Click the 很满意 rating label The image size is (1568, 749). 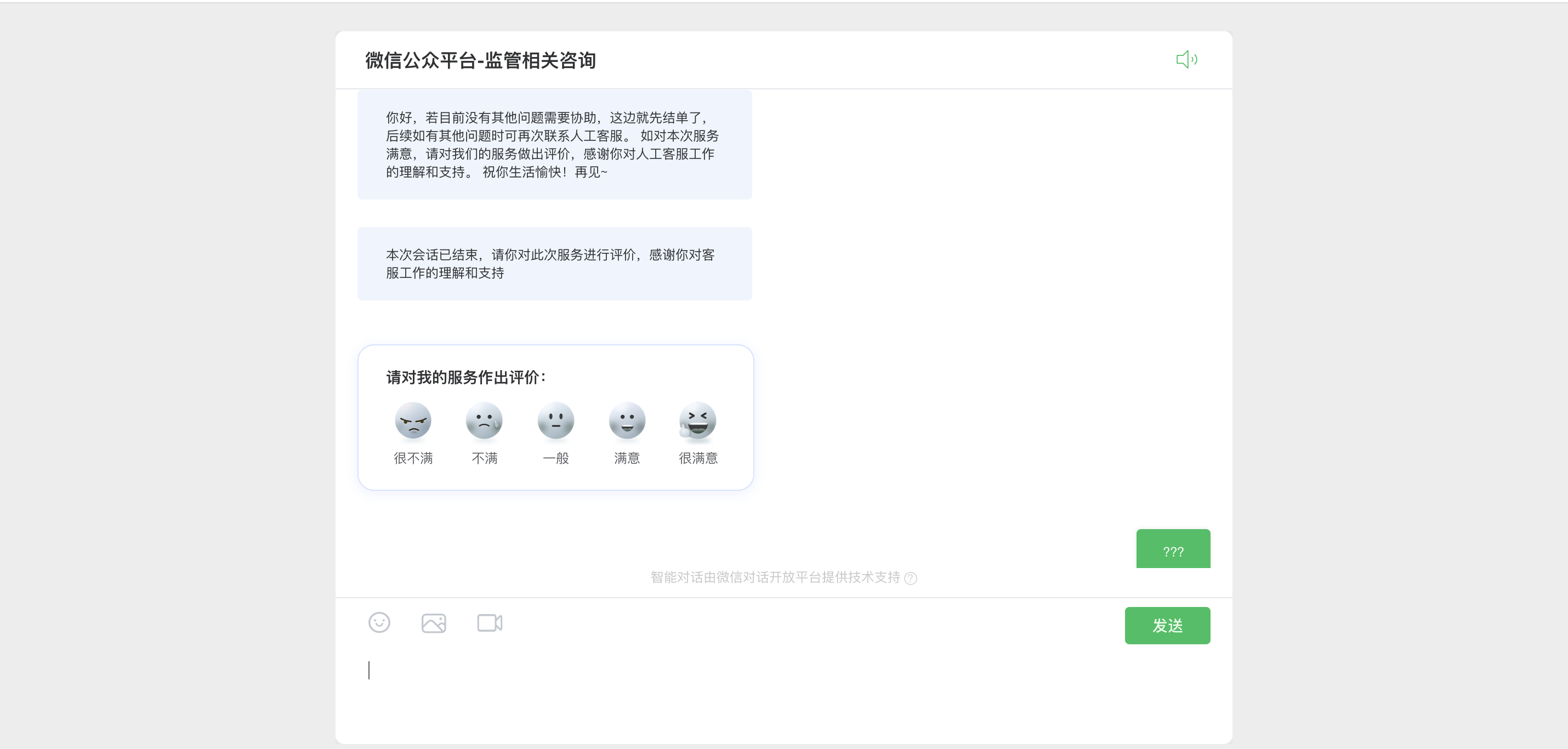pos(697,458)
